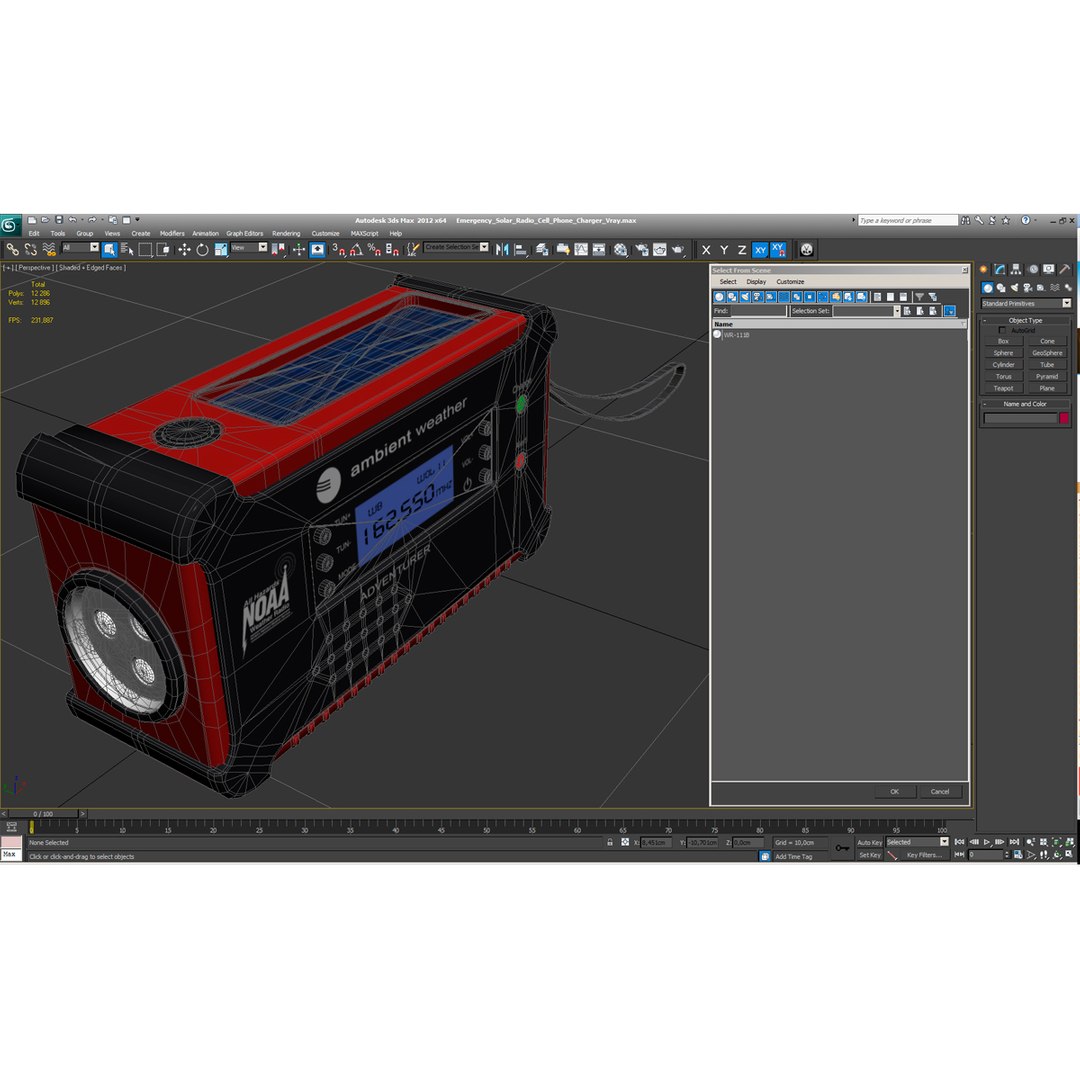The height and width of the screenshot is (1080, 1080).
Task: Click the Key Filters button
Action: (x=924, y=855)
